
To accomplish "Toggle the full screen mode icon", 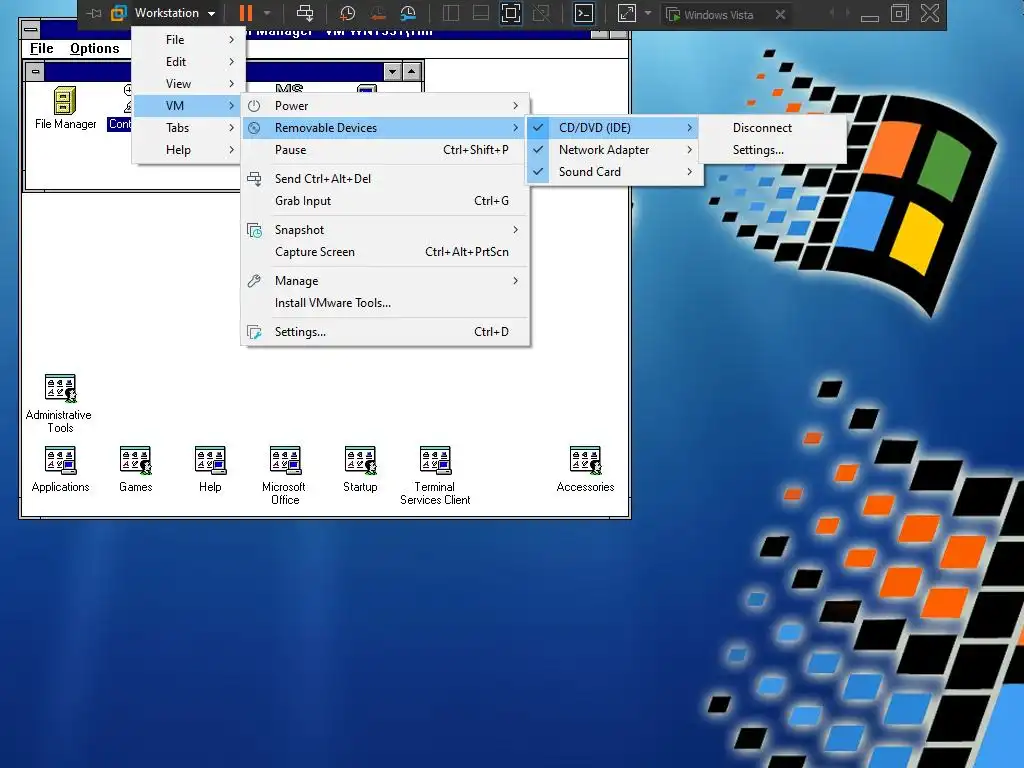I will pos(511,13).
